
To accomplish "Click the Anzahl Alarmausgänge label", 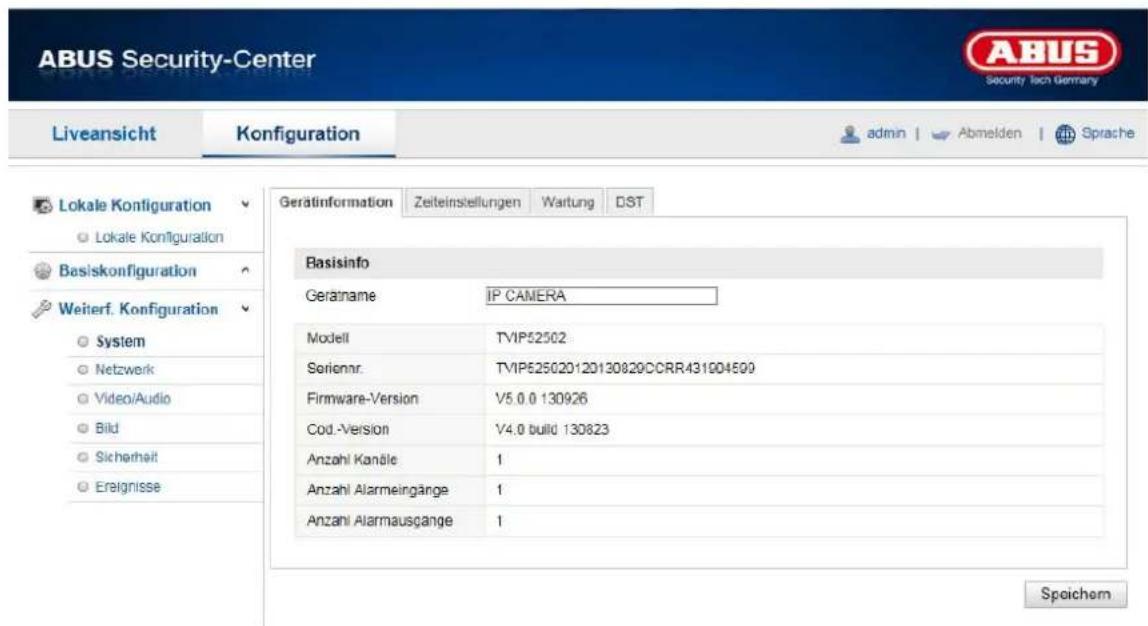I will tap(379, 521).
